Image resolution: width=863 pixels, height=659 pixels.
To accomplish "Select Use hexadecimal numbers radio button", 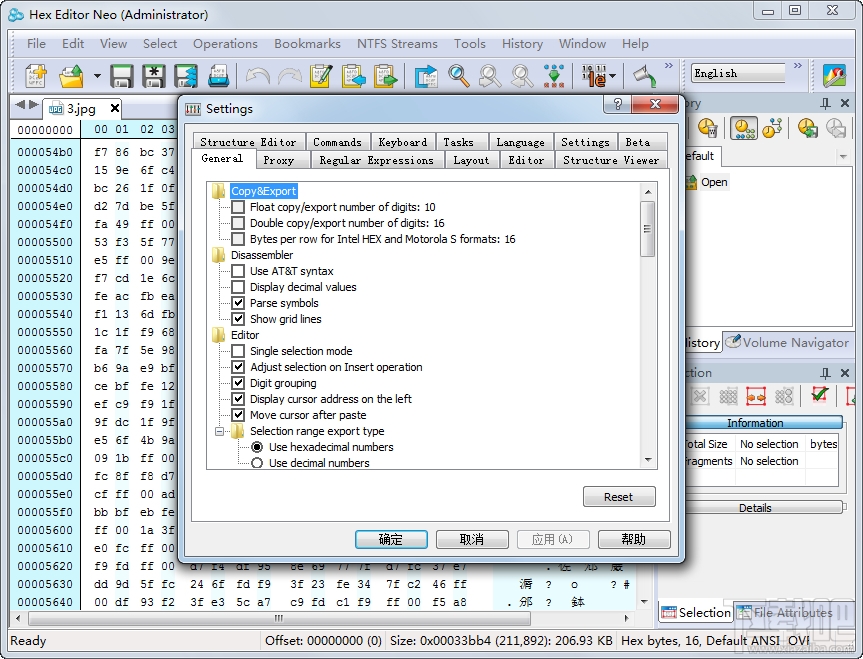I will click(x=257, y=447).
